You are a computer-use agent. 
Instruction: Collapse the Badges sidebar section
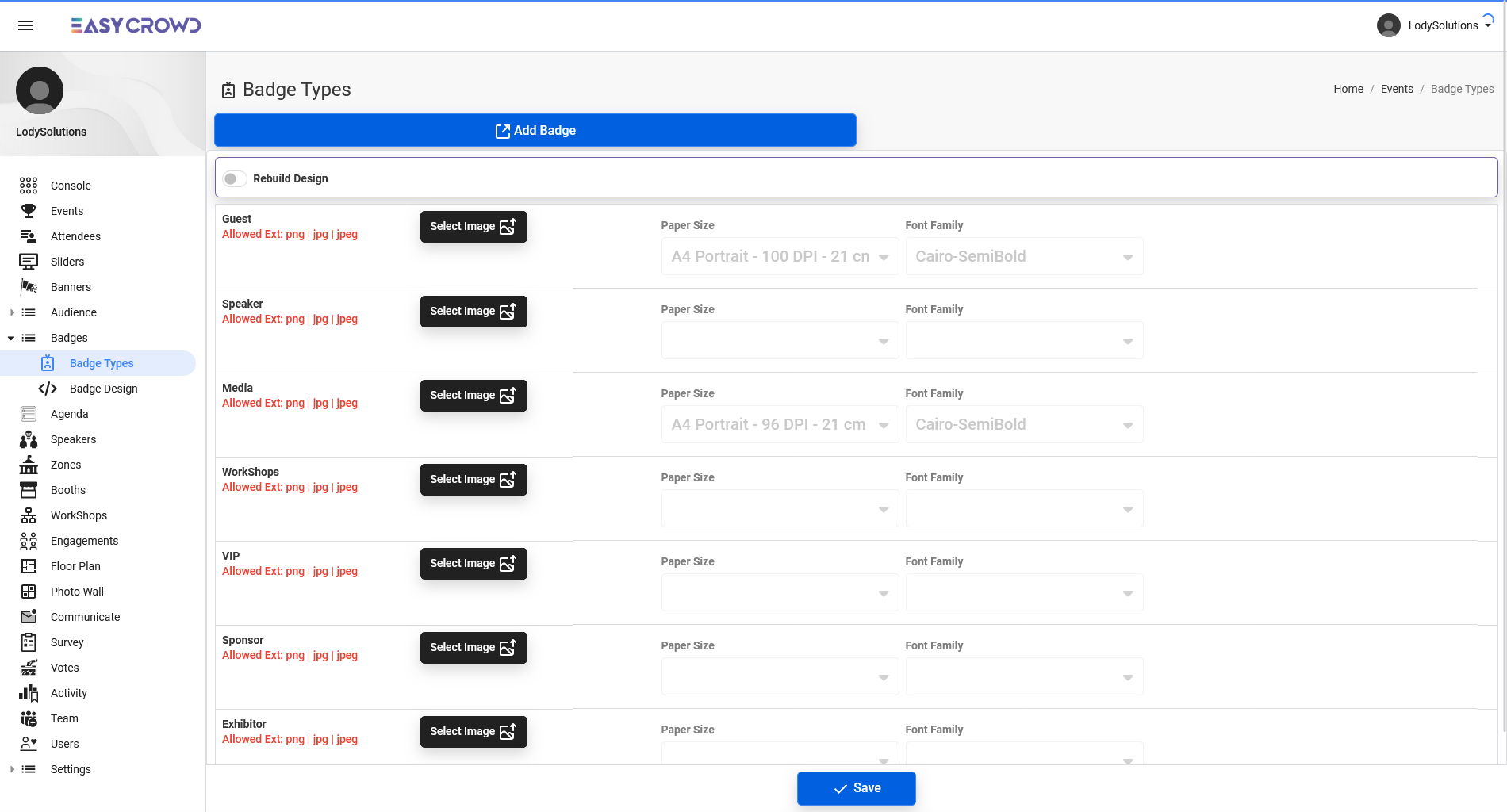click(11, 338)
